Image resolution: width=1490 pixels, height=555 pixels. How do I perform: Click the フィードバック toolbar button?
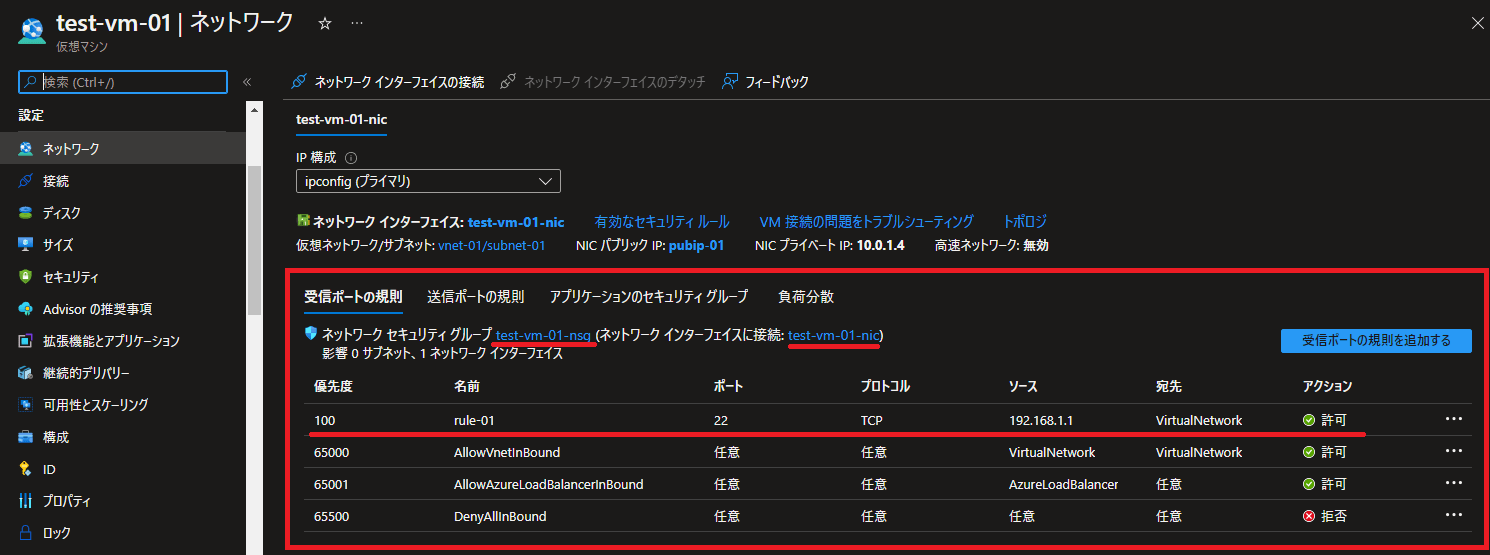765,82
